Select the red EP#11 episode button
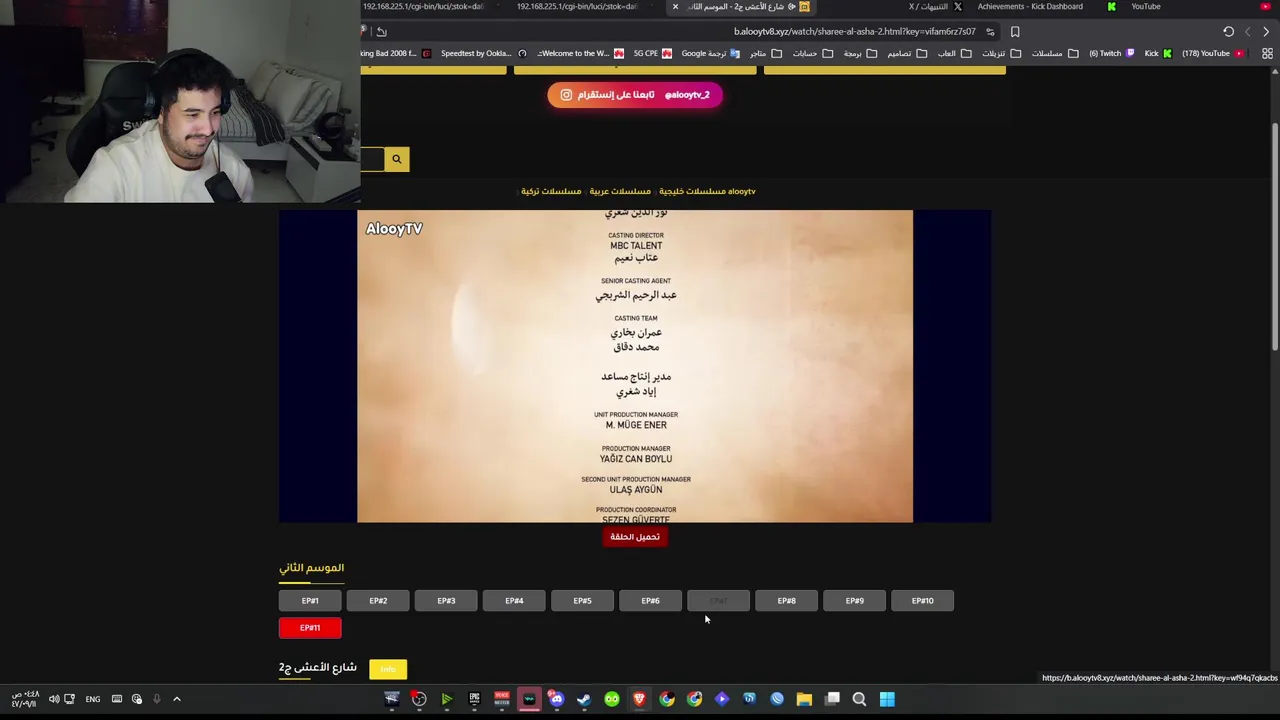This screenshot has width=1280, height=720. (310, 628)
